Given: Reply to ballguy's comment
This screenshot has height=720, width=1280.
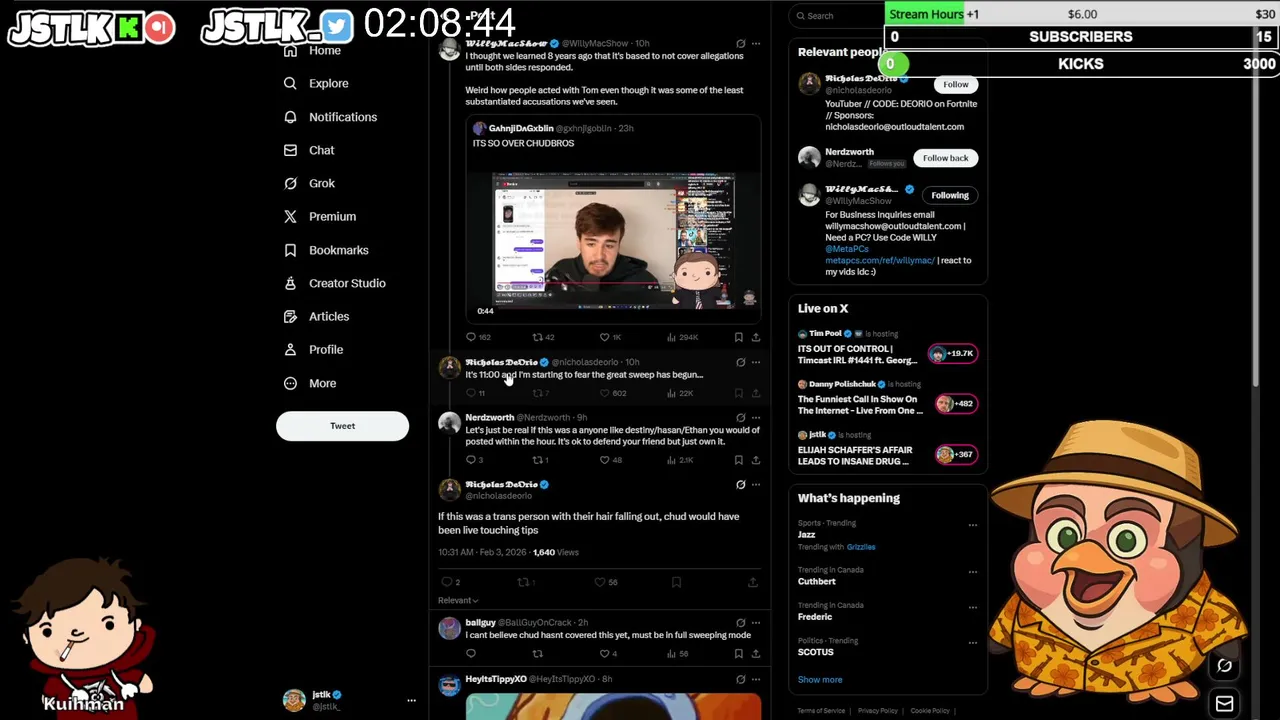Looking at the screenshot, I should [471, 654].
